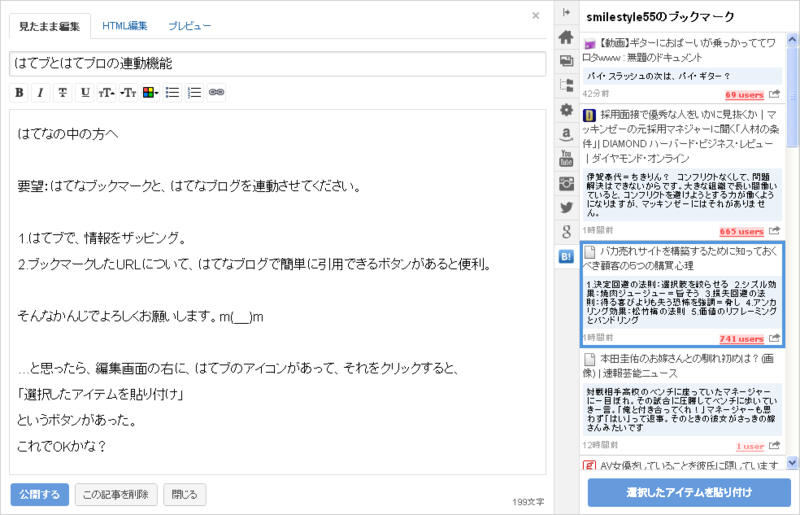The height and width of the screenshot is (515, 800).
Task: Collapse the sidebar with the arrow icon
Action: [x=566, y=12]
